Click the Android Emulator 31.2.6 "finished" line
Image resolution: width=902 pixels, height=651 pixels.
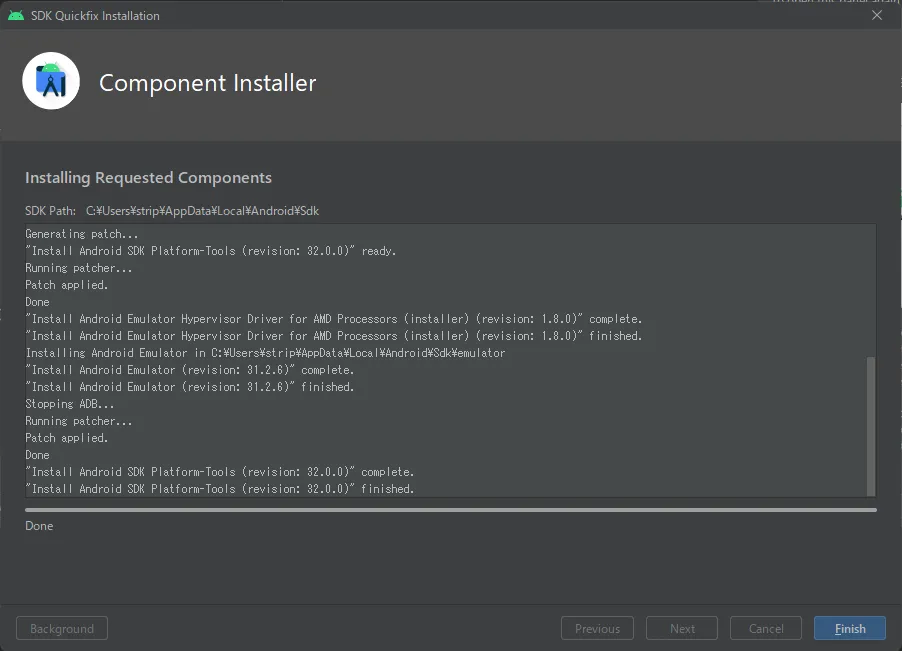190,387
